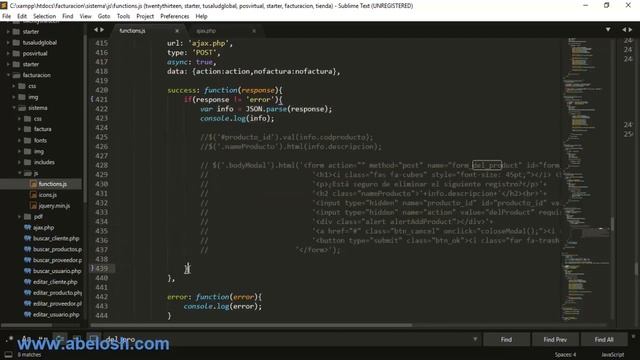
Task: Expand the posvirtual folder
Action: coord(8,53)
